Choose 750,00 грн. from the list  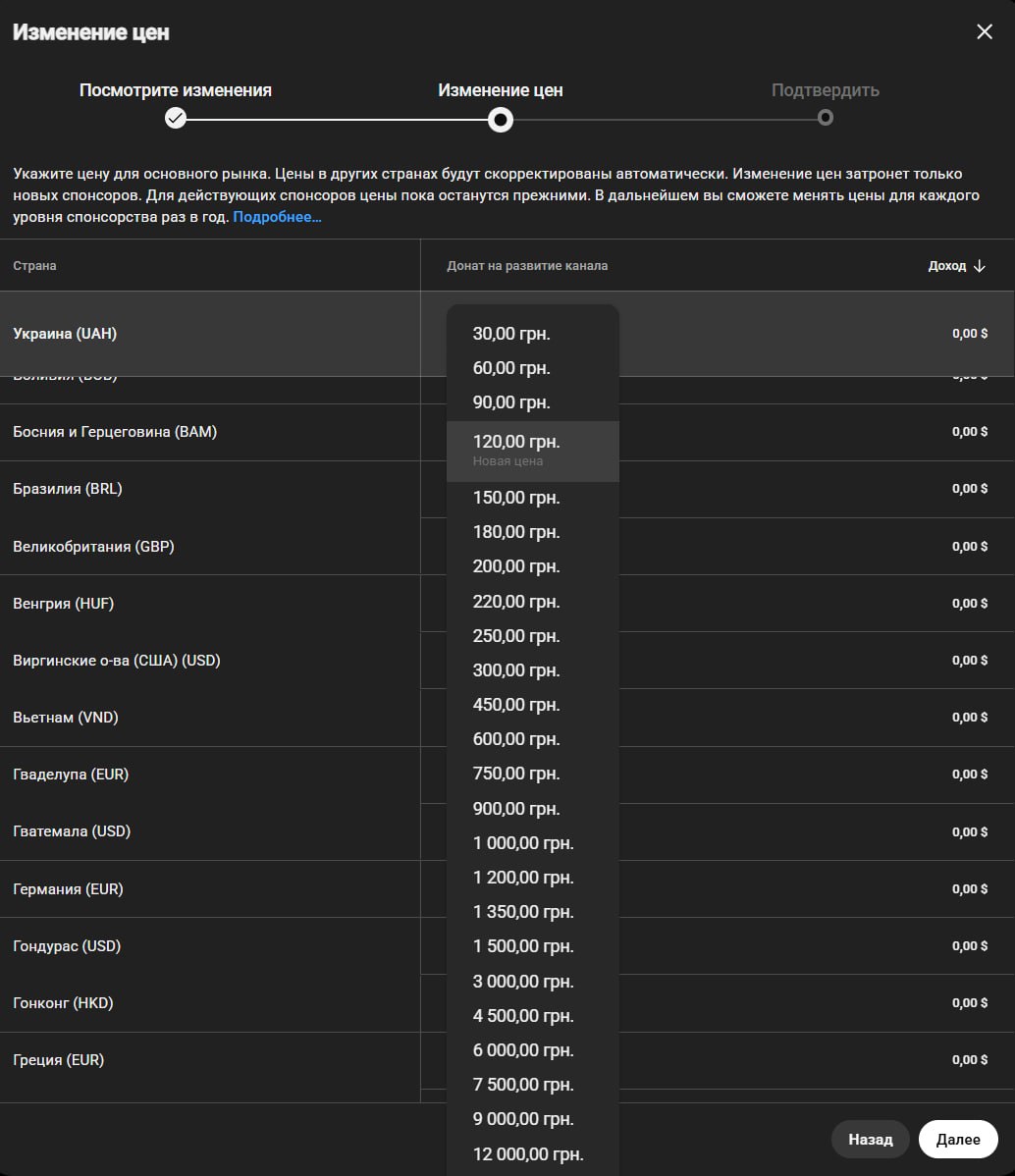pyautogui.click(x=533, y=774)
